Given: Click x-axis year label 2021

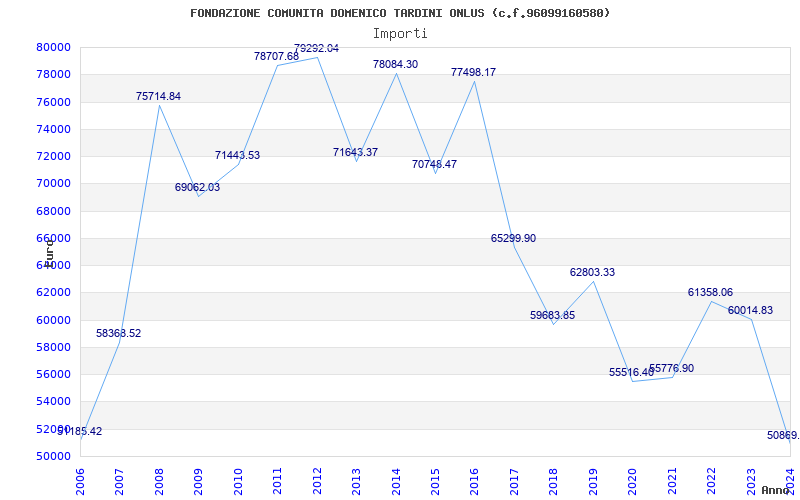Looking at the screenshot, I should pyautogui.click(x=672, y=482).
